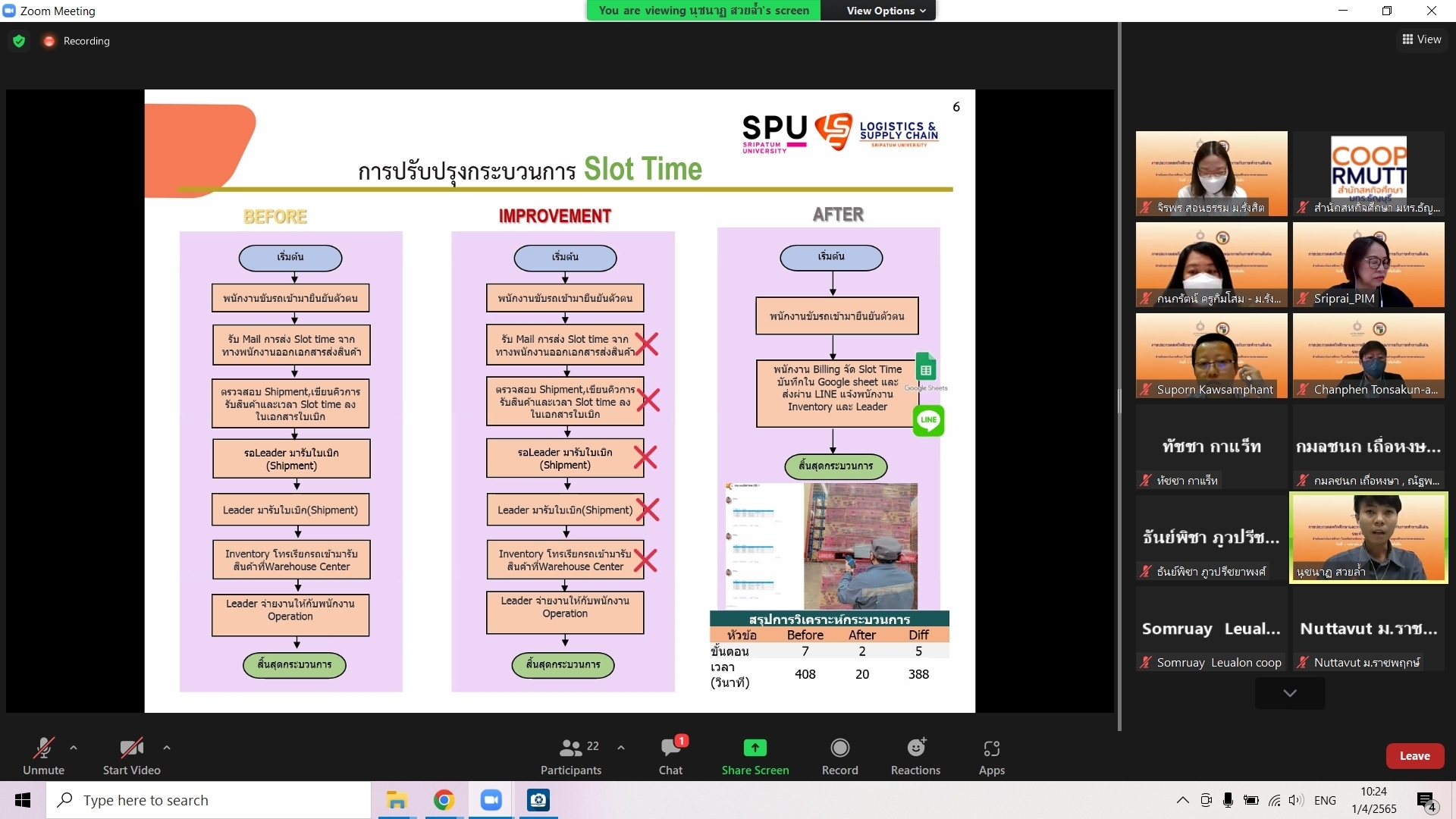1456x819 pixels.
Task: Select Suporn Kawsamphant video thumbnail
Action: click(x=1211, y=356)
